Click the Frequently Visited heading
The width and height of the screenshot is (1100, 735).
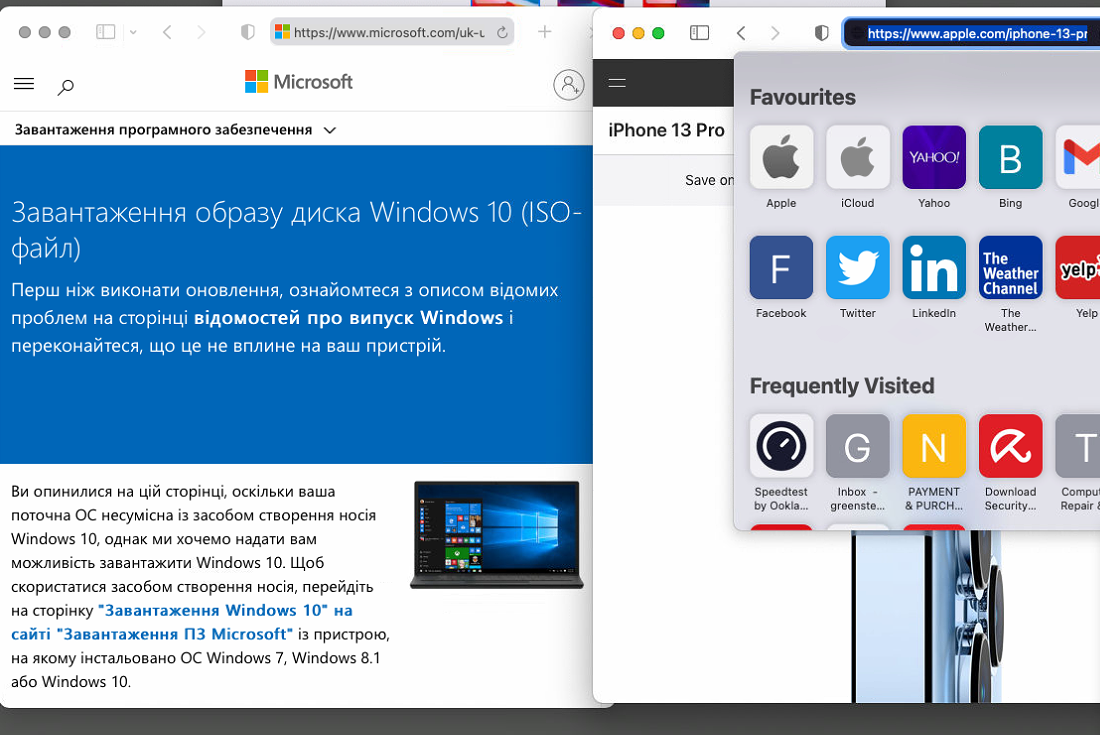pyautogui.click(x=842, y=386)
